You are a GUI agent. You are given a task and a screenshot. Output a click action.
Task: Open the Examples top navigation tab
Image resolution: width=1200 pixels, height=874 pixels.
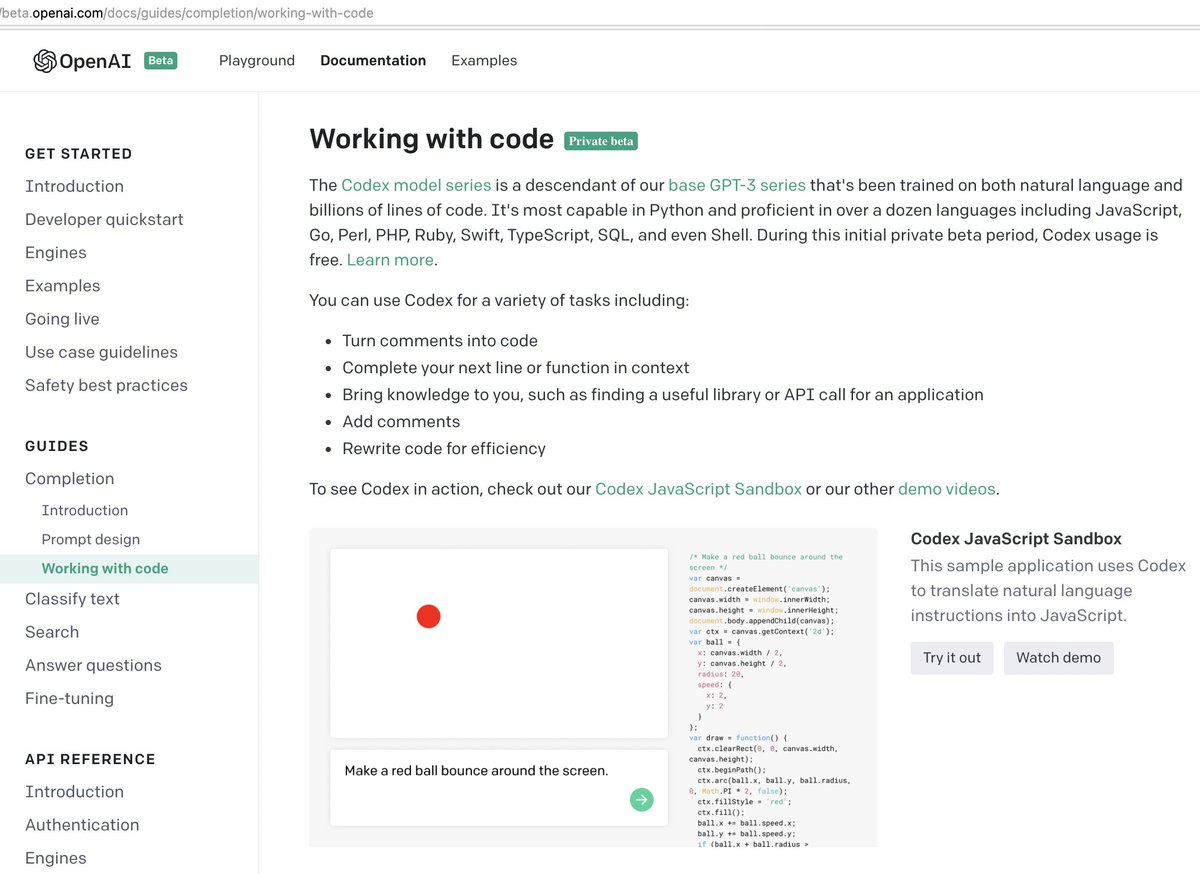coord(484,60)
